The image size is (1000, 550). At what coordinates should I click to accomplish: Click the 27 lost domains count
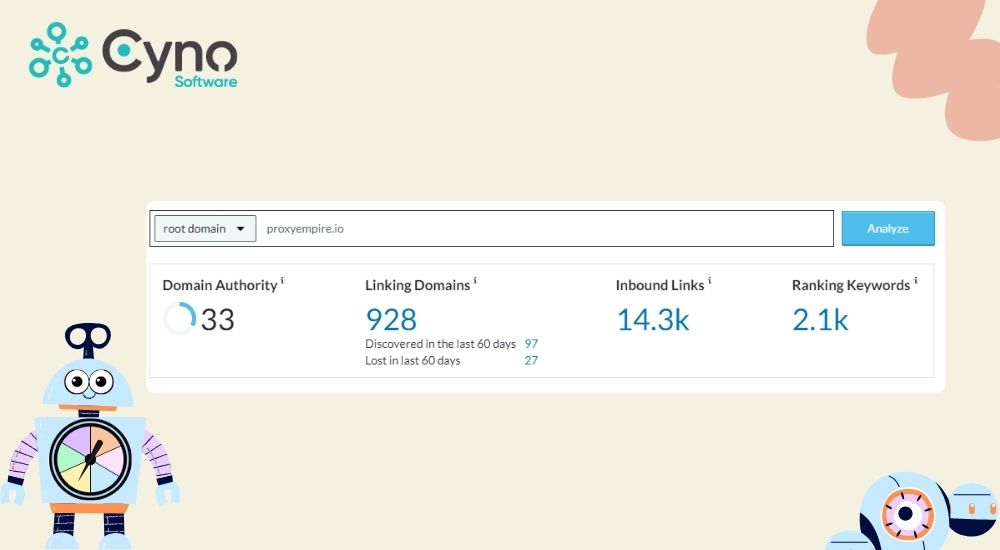click(x=531, y=361)
